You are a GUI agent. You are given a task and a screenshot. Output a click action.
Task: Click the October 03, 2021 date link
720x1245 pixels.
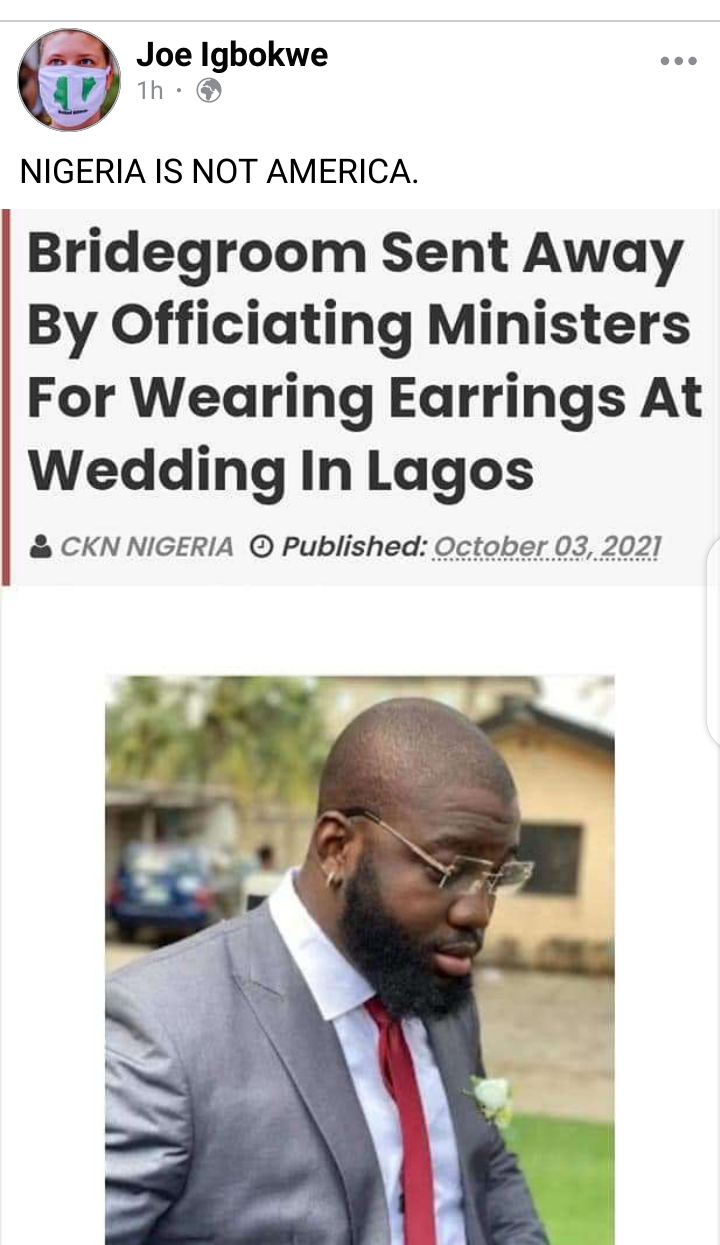point(548,547)
